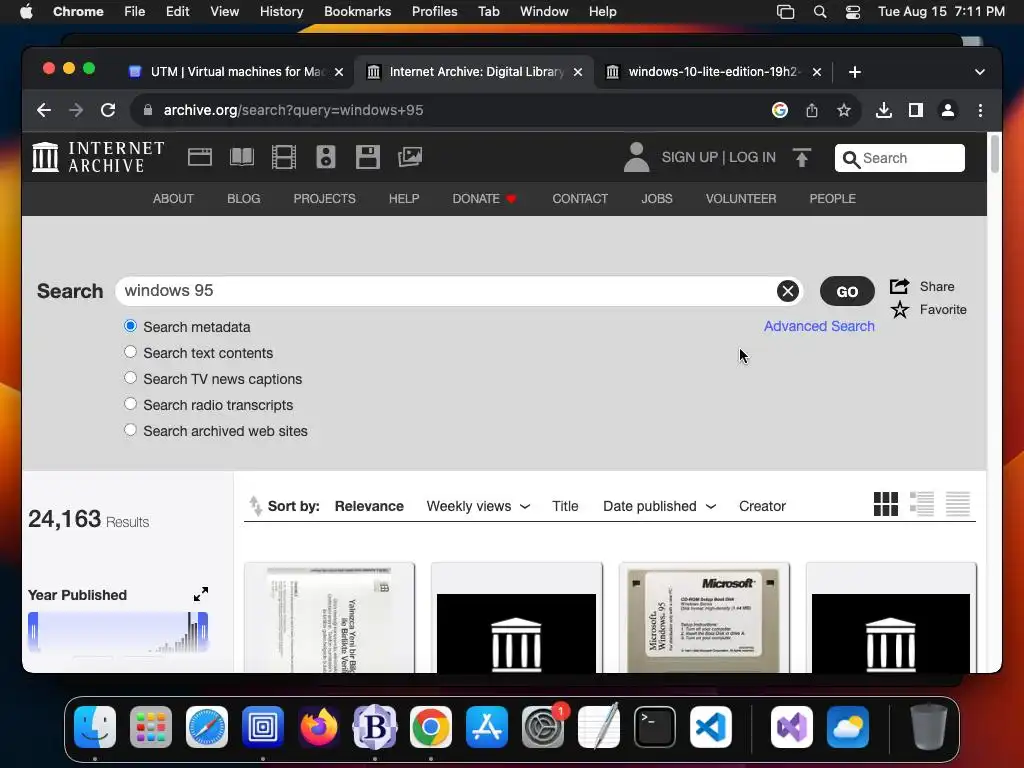Open the Audio speaker icon
The height and width of the screenshot is (768, 1024).
pos(325,157)
